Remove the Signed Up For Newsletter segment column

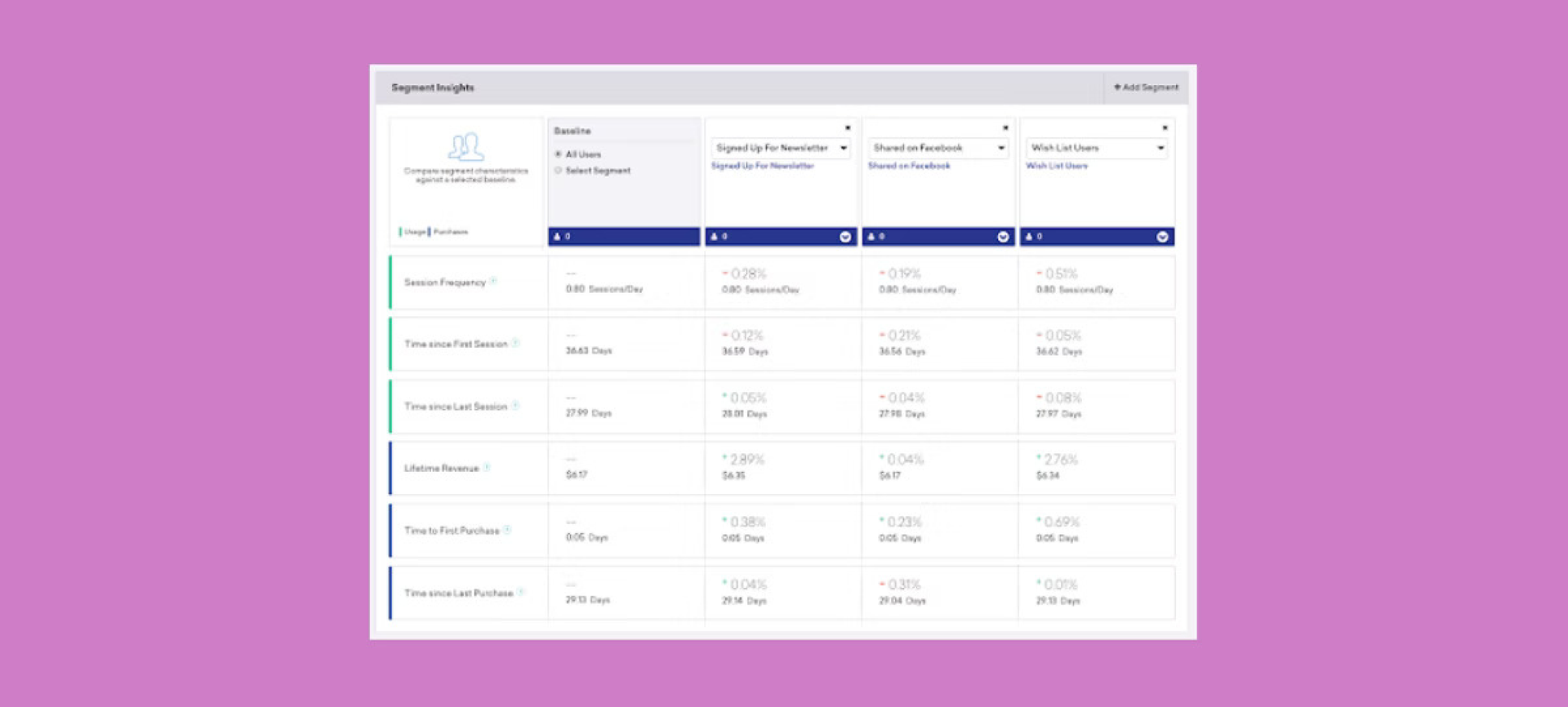[848, 128]
